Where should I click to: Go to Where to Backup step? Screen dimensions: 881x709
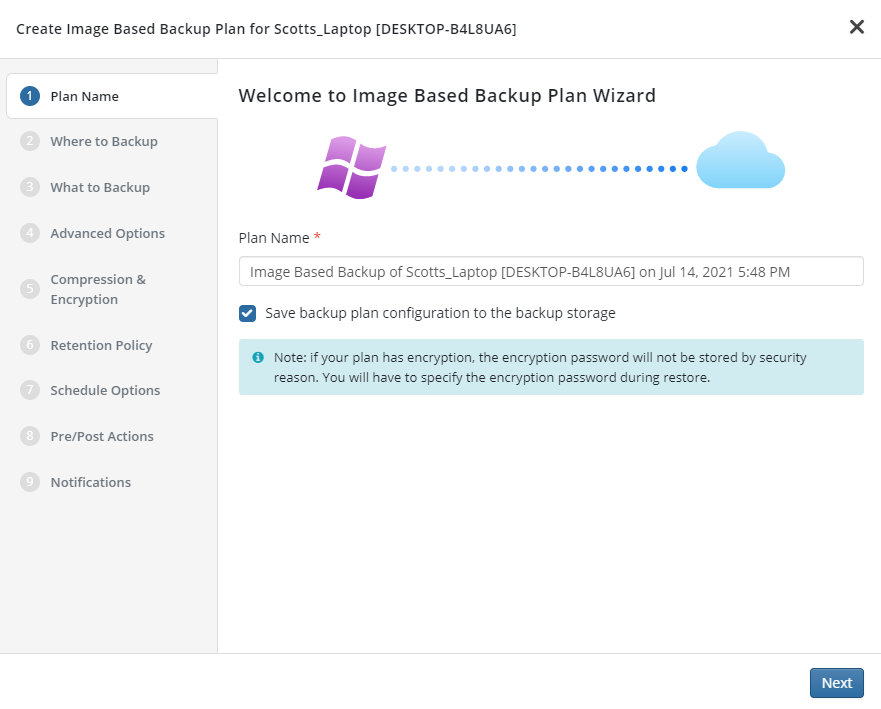tap(104, 142)
